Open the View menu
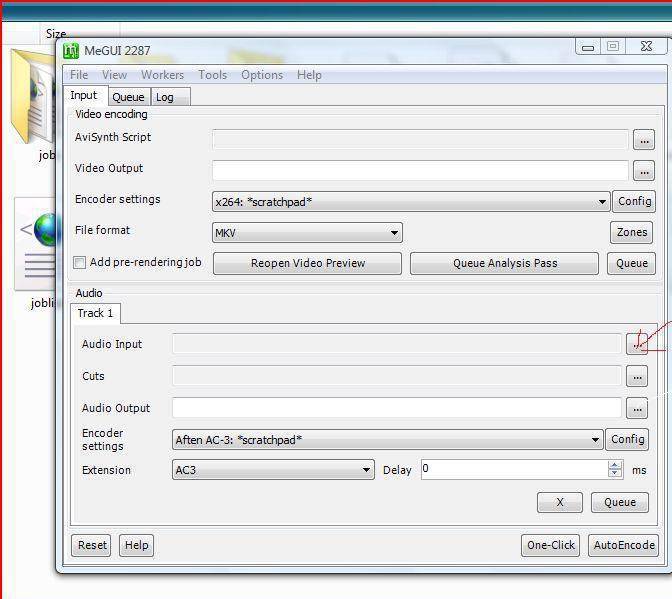Viewport: 672px width, 599px height. click(114, 75)
